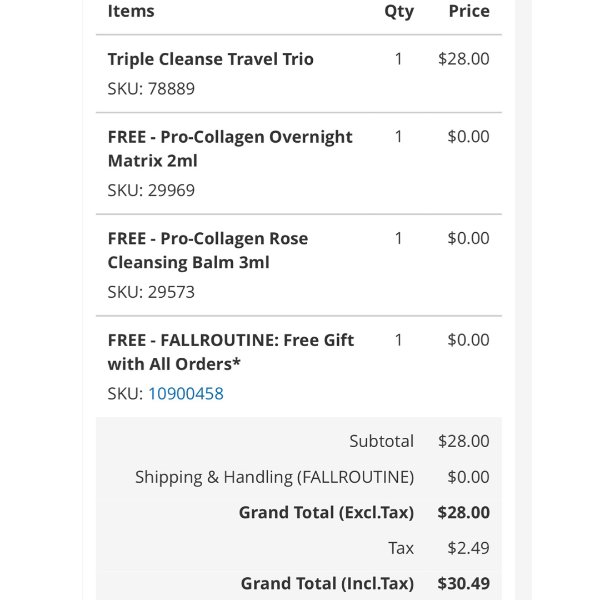The height and width of the screenshot is (600, 600).
Task: Click the Rose Cleansing Balm $0.00 price
Action: (468, 238)
